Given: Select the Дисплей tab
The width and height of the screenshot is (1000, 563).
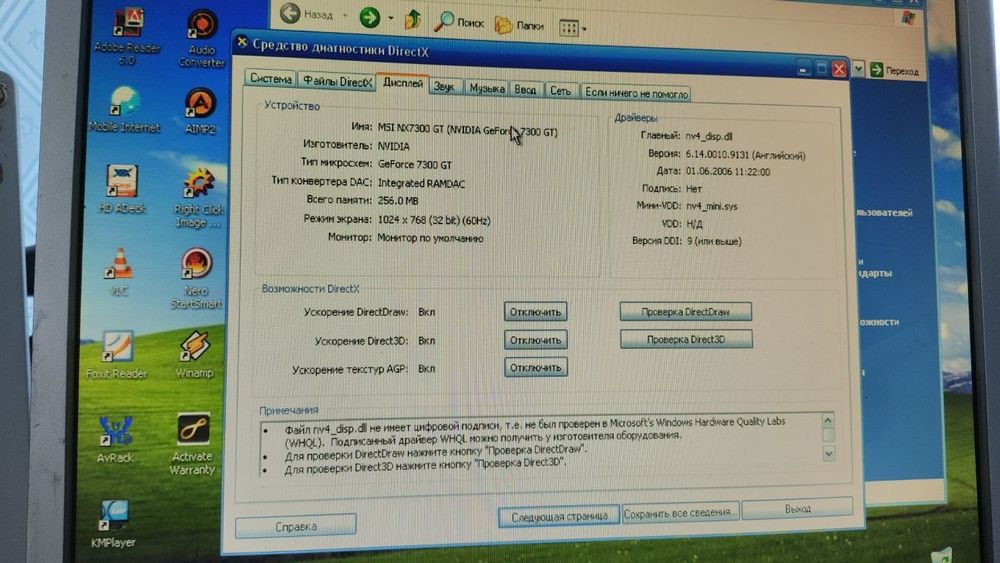Looking at the screenshot, I should tap(402, 83).
